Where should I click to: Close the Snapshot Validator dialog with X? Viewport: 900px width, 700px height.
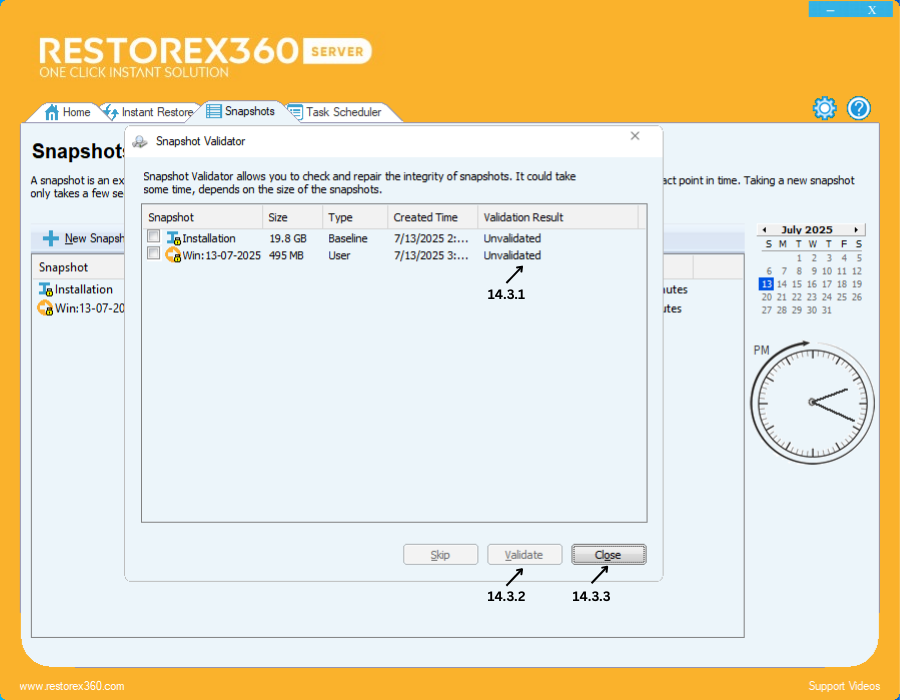click(635, 136)
